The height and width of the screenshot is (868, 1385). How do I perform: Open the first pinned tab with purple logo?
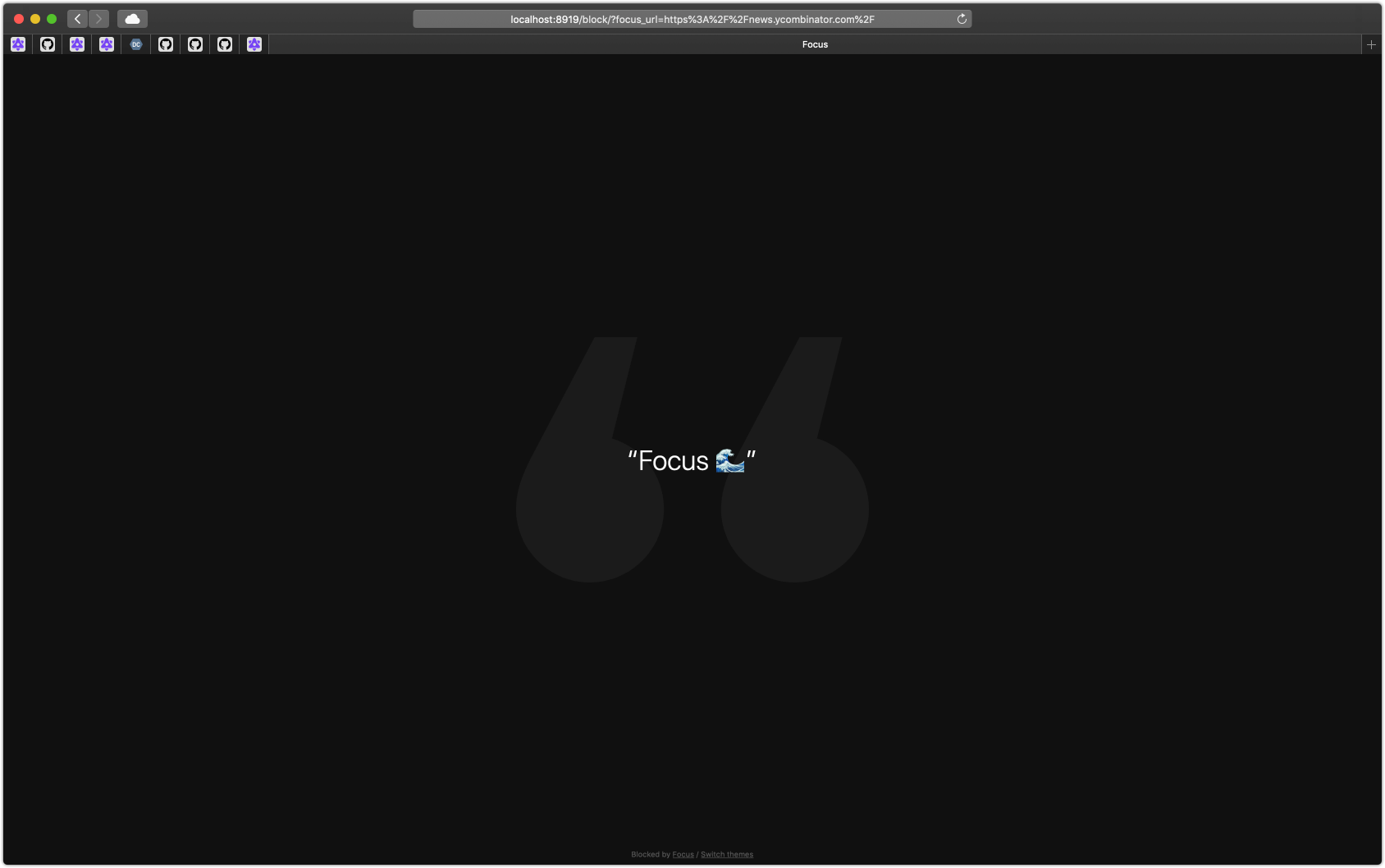[18, 44]
